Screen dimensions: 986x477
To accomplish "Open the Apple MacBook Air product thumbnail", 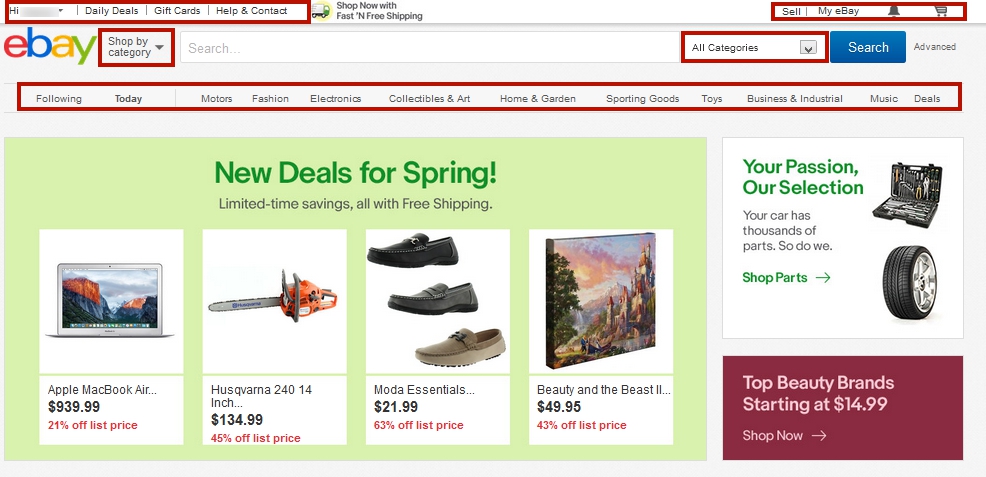I will [111, 300].
